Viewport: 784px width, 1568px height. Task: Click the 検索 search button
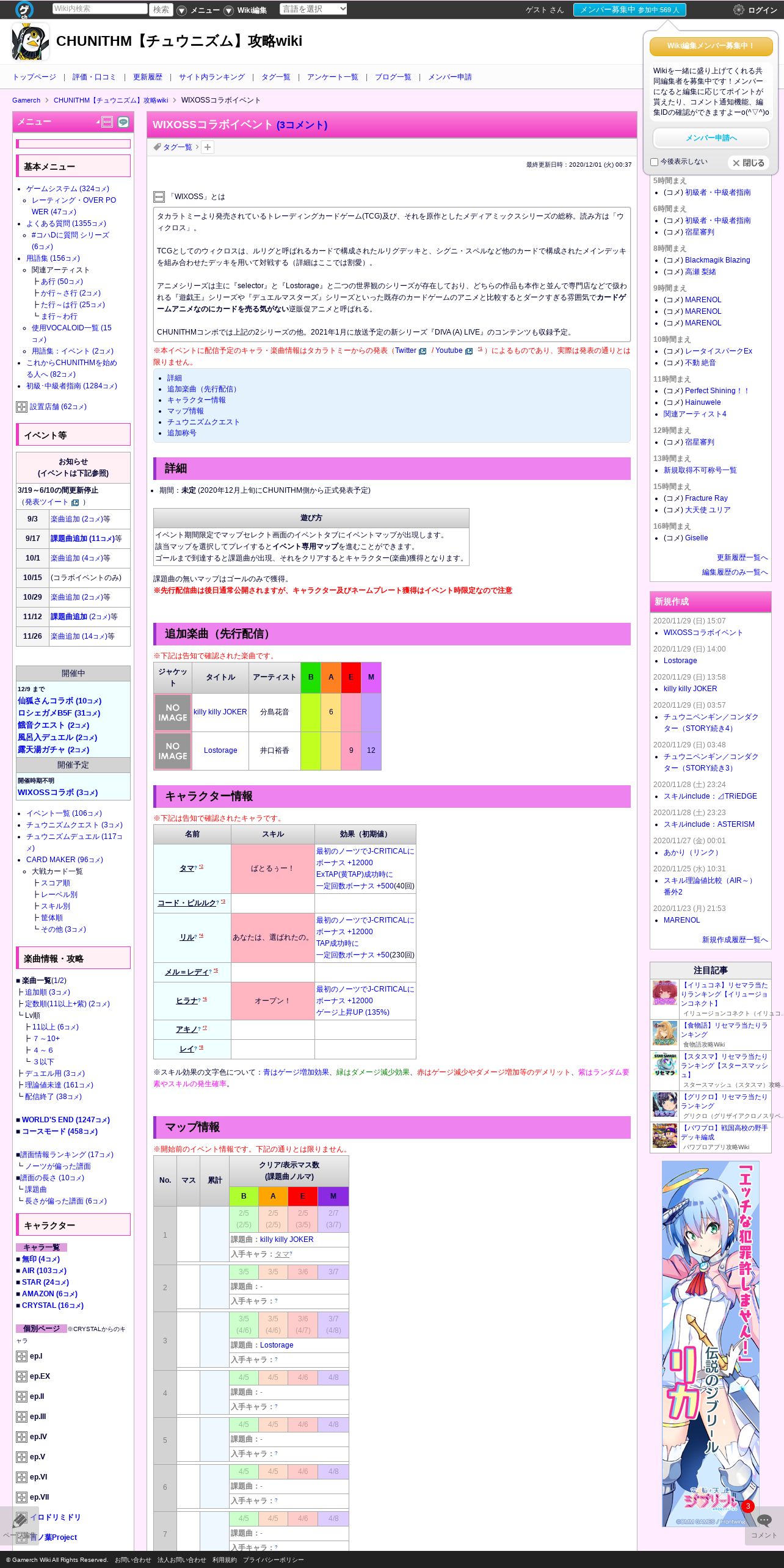coord(161,9)
